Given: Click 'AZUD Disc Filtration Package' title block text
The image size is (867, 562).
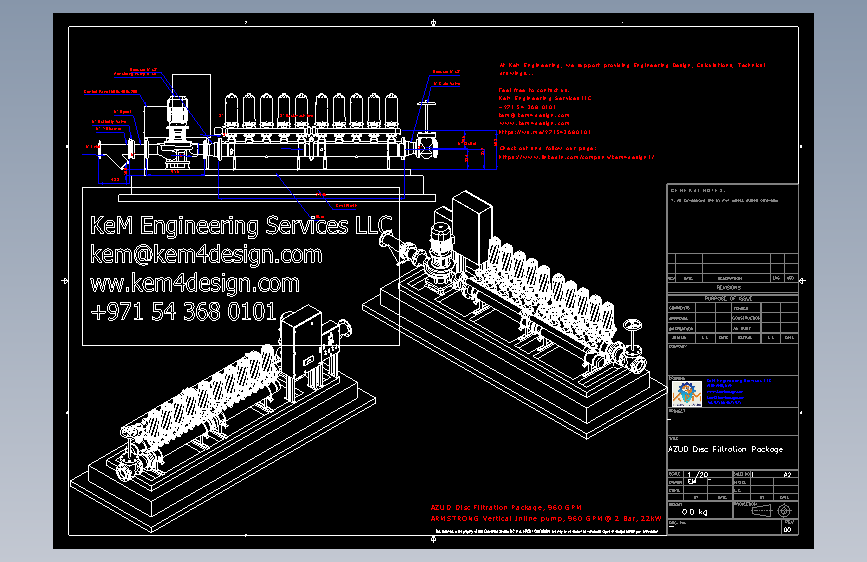Looking at the screenshot, I should point(725,449).
